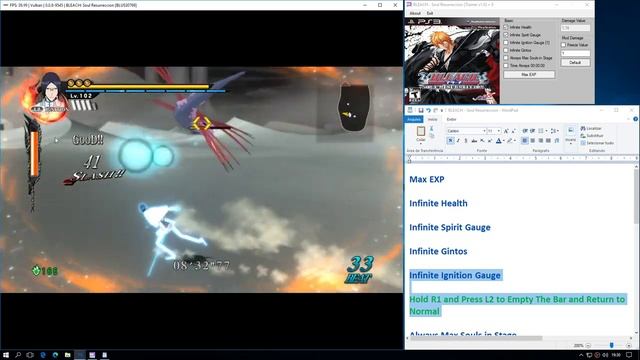Apply superscript formatting in WordPad
The width and height of the screenshot is (640, 360).
click(x=489, y=140)
